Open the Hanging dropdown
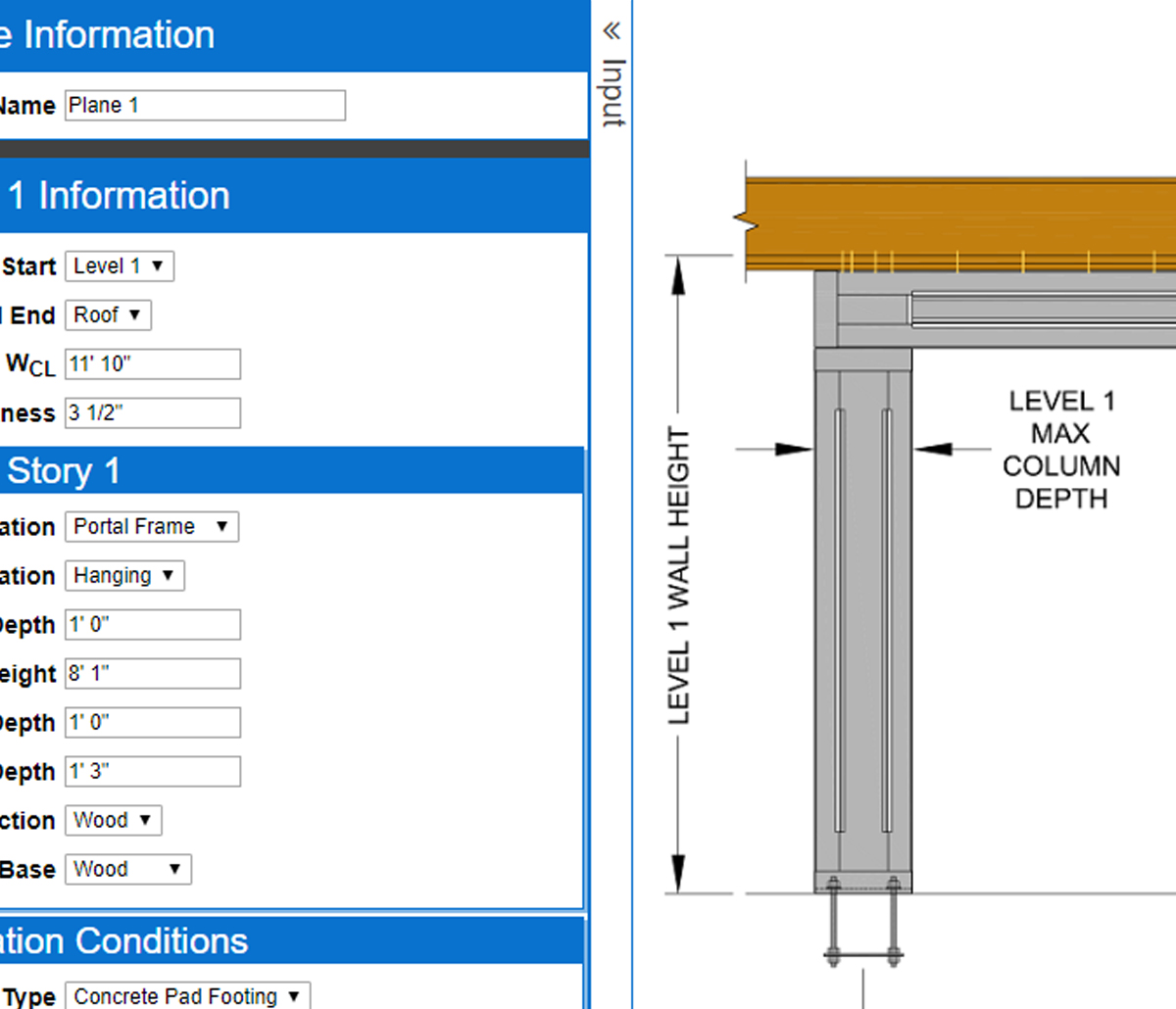Screen dimensions: 1176x1009 pos(123,575)
